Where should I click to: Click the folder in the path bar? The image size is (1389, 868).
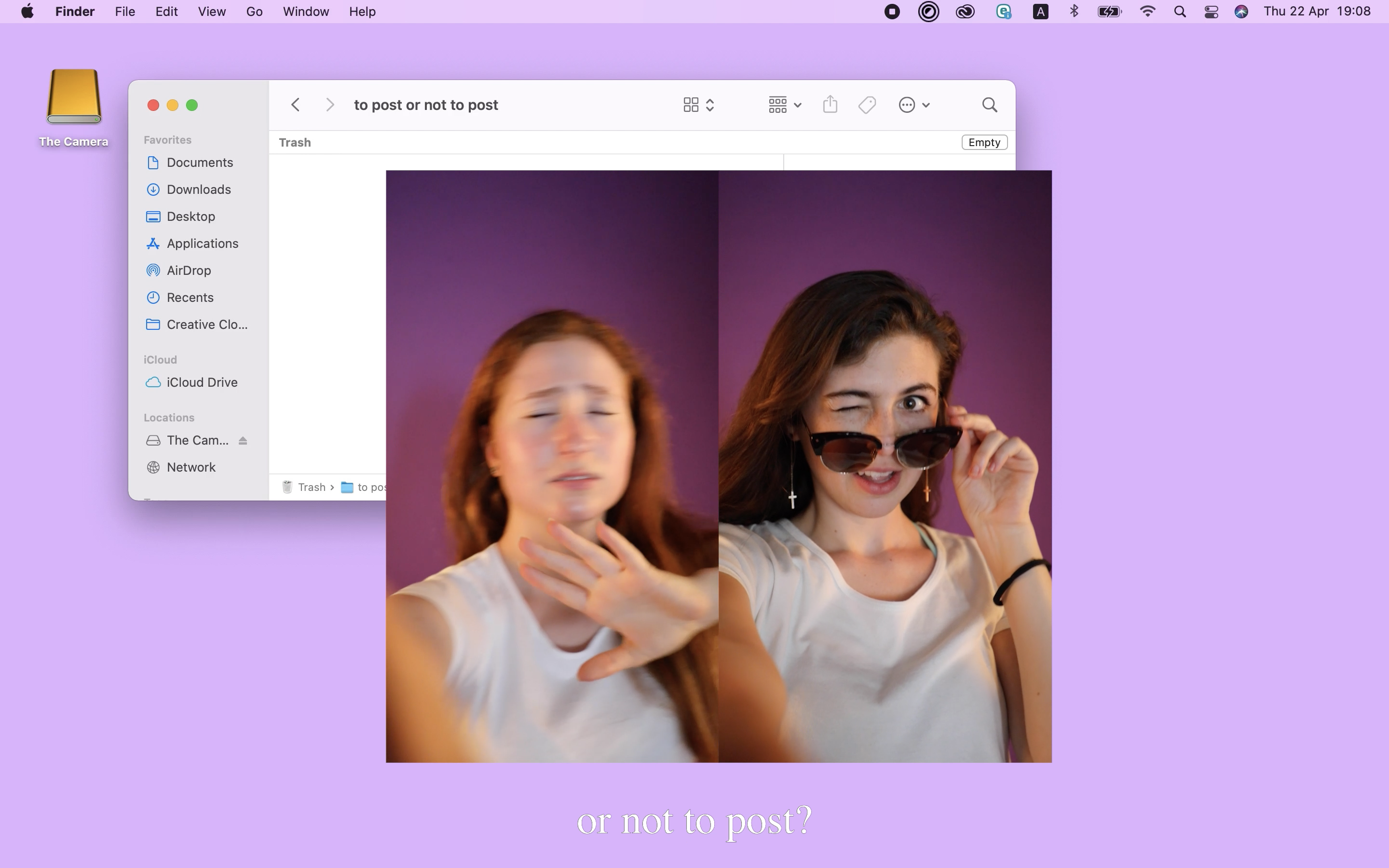tap(364, 487)
